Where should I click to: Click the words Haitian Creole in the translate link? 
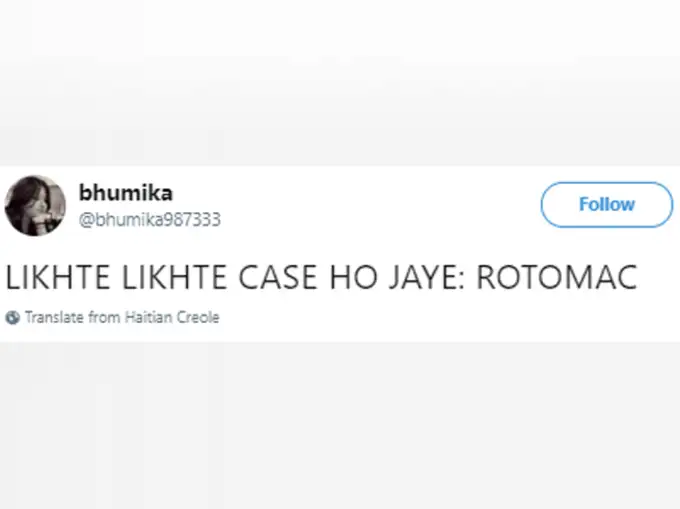172,317
